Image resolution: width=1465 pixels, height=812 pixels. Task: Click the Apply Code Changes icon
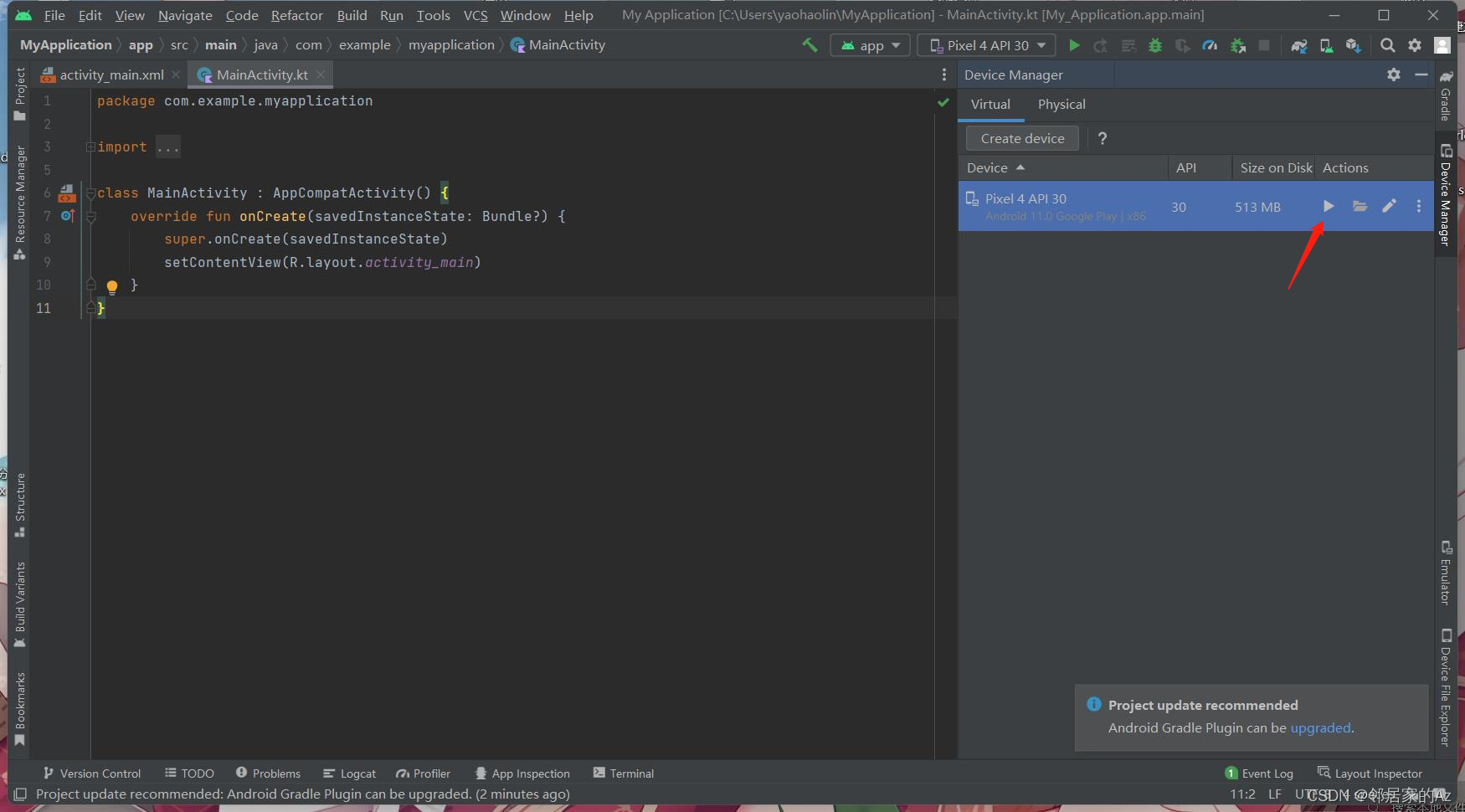pyautogui.click(x=1128, y=45)
